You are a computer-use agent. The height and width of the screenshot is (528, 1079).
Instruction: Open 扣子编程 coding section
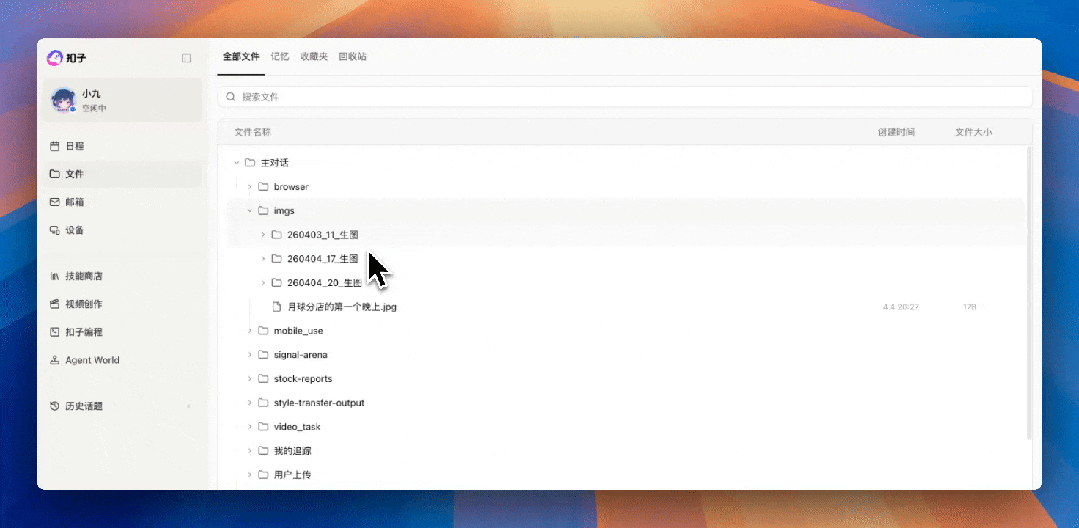84,332
